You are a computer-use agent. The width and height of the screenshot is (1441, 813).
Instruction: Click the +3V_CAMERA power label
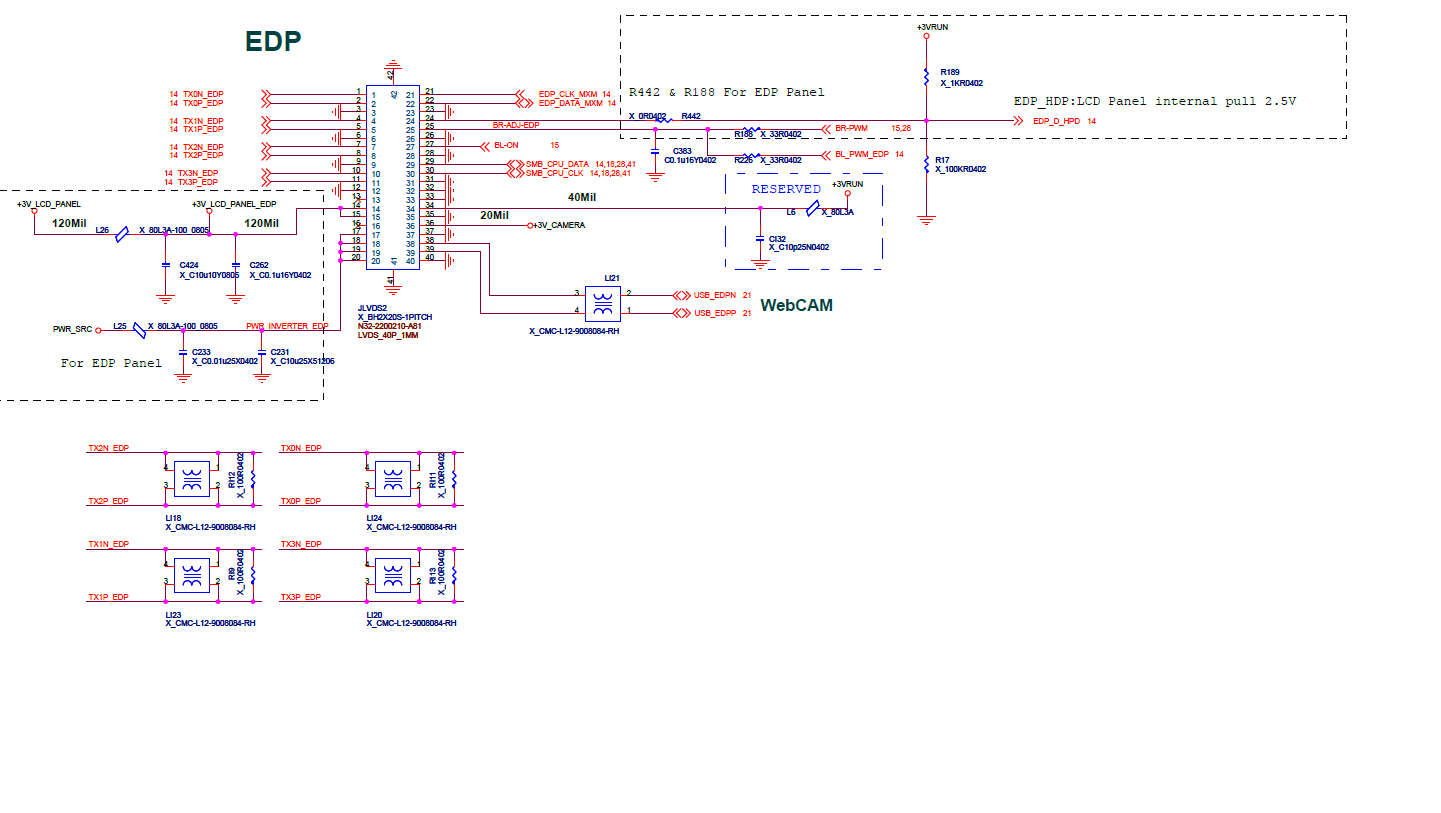click(x=560, y=225)
